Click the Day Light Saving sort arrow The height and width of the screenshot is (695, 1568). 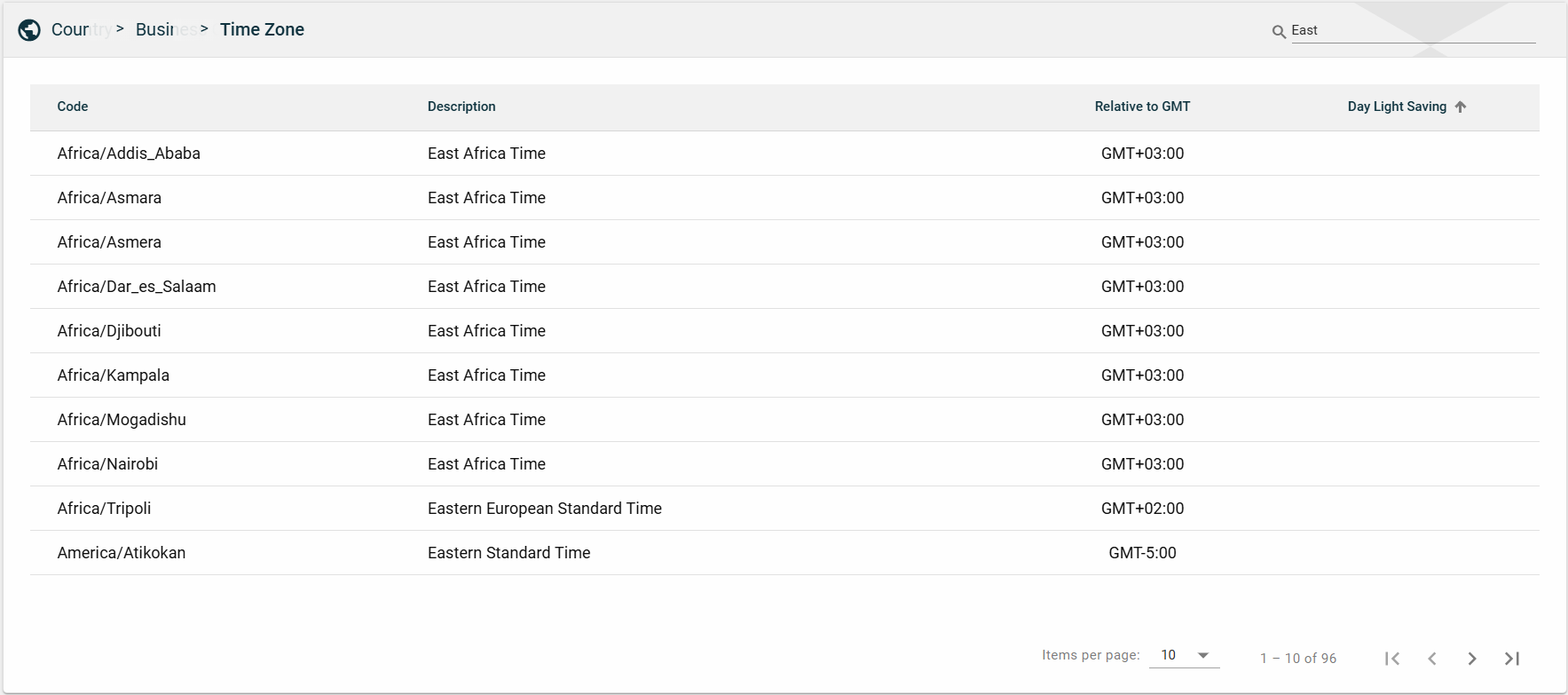1461,107
